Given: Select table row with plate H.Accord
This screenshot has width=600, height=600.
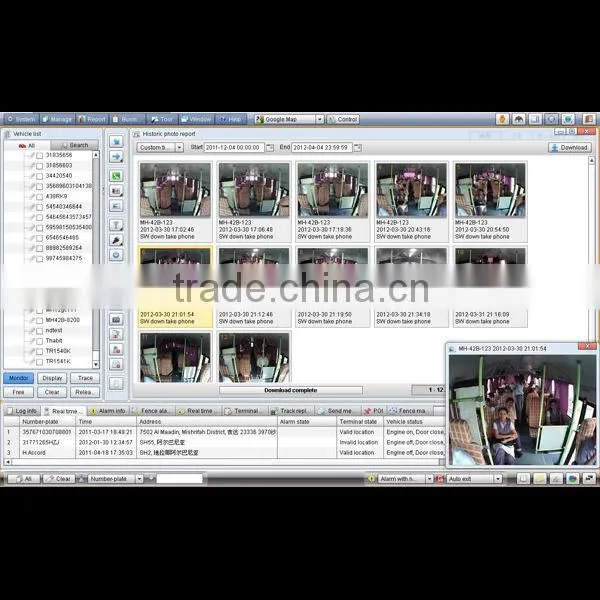Looking at the screenshot, I should (226, 453).
